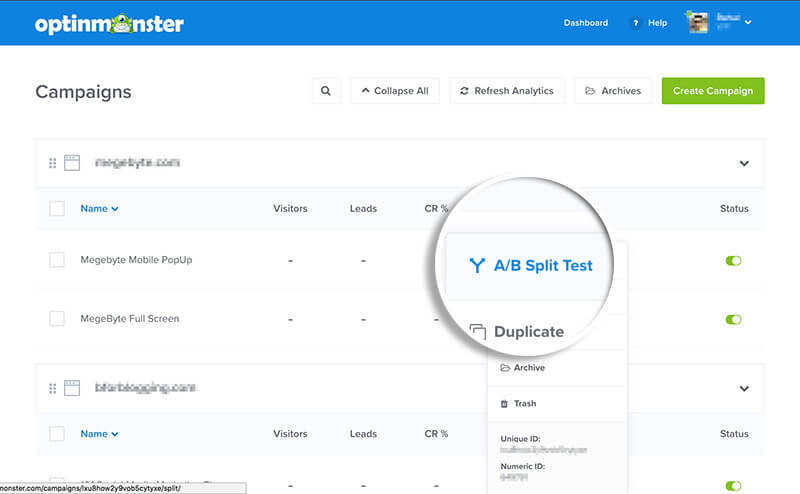The height and width of the screenshot is (494, 800).
Task: Collapse the first site group chevron
Action: [744, 163]
